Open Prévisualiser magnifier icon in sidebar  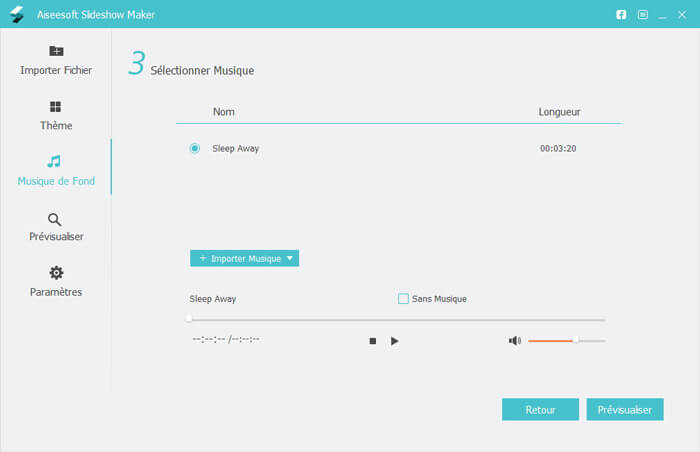tap(56, 219)
